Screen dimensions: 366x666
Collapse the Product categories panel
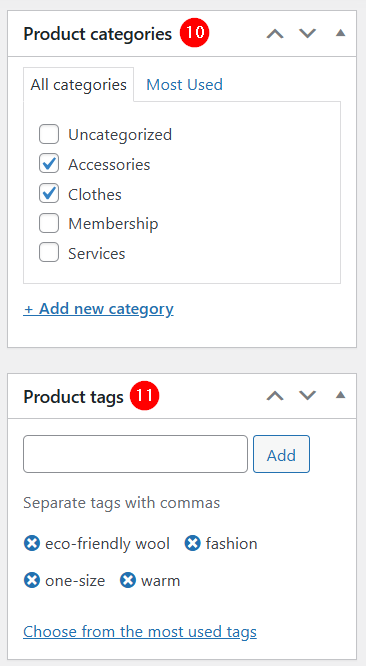(x=341, y=33)
